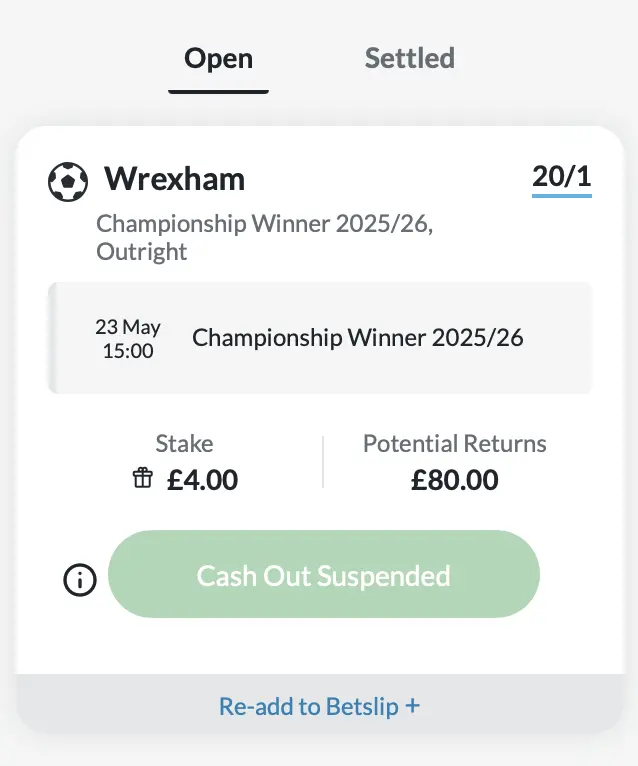Click the Re-add to Betslip link

click(309, 707)
